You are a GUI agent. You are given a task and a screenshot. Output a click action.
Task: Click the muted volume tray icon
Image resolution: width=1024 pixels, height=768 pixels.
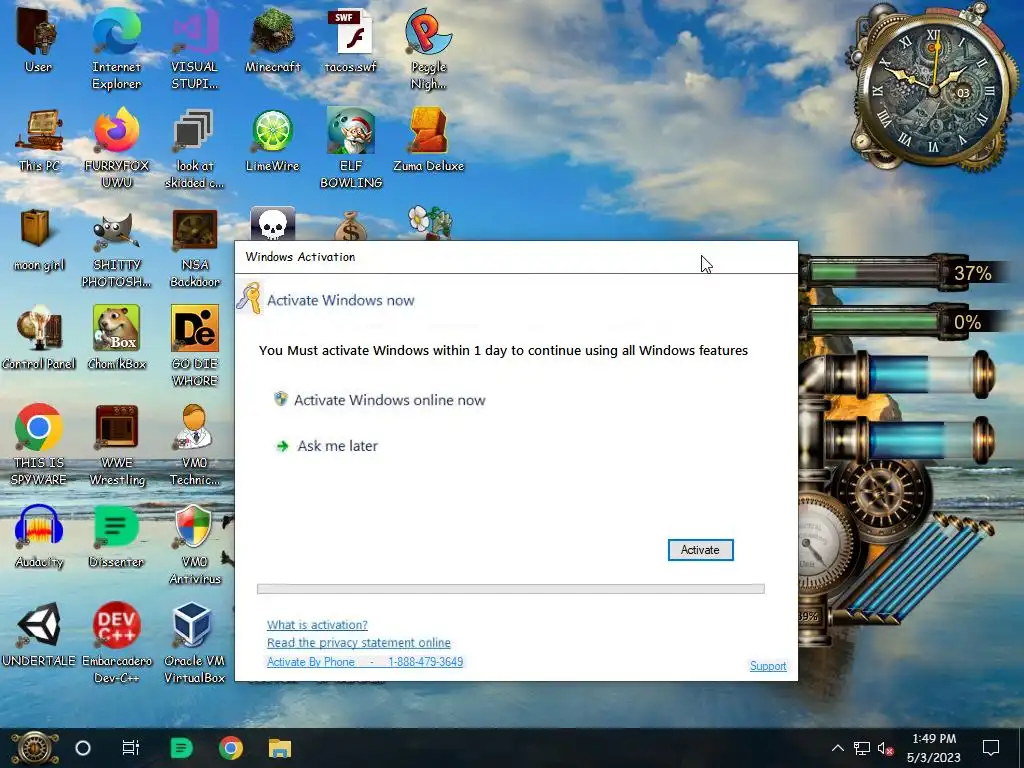click(886, 748)
